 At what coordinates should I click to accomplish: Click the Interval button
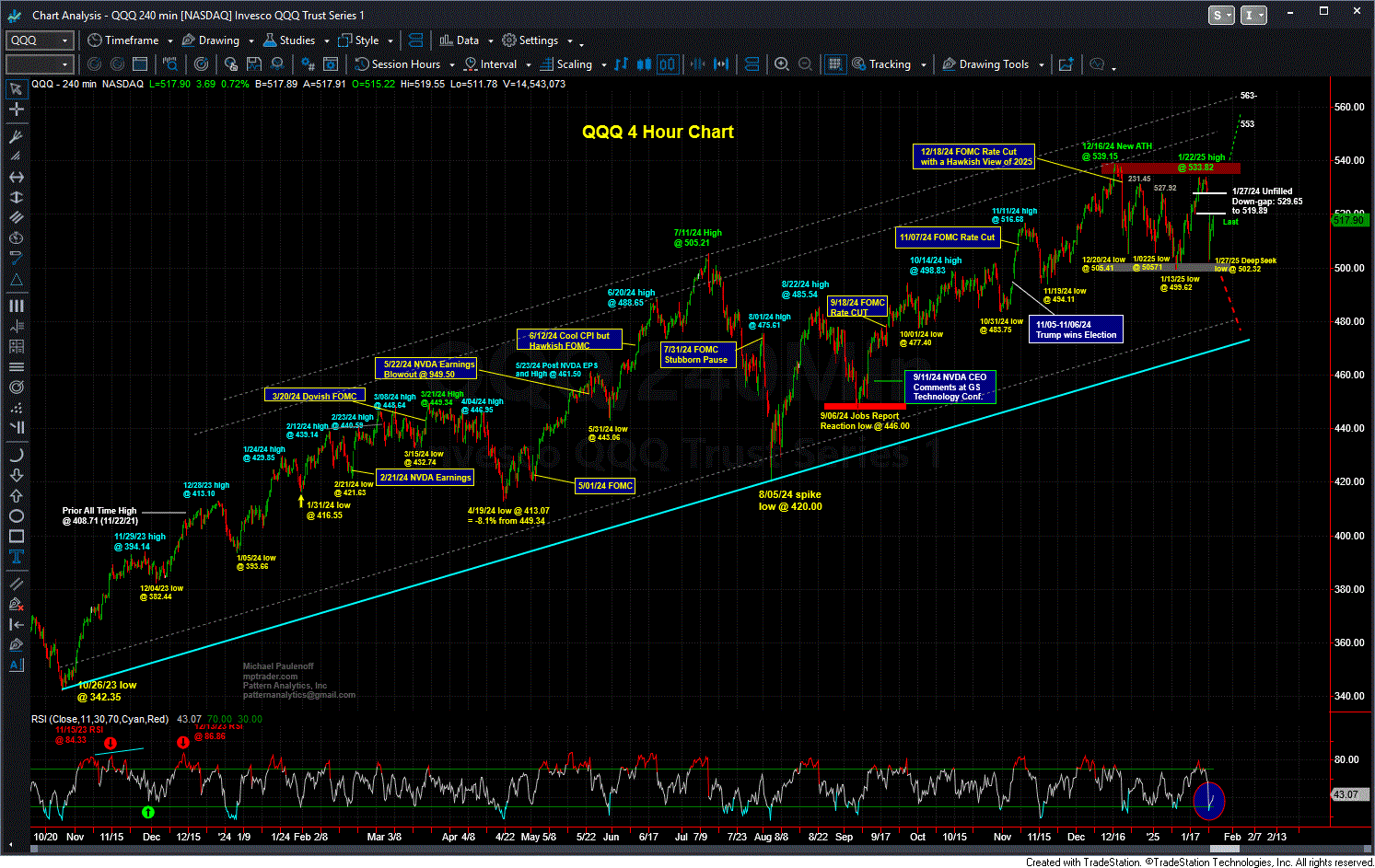coord(491,64)
